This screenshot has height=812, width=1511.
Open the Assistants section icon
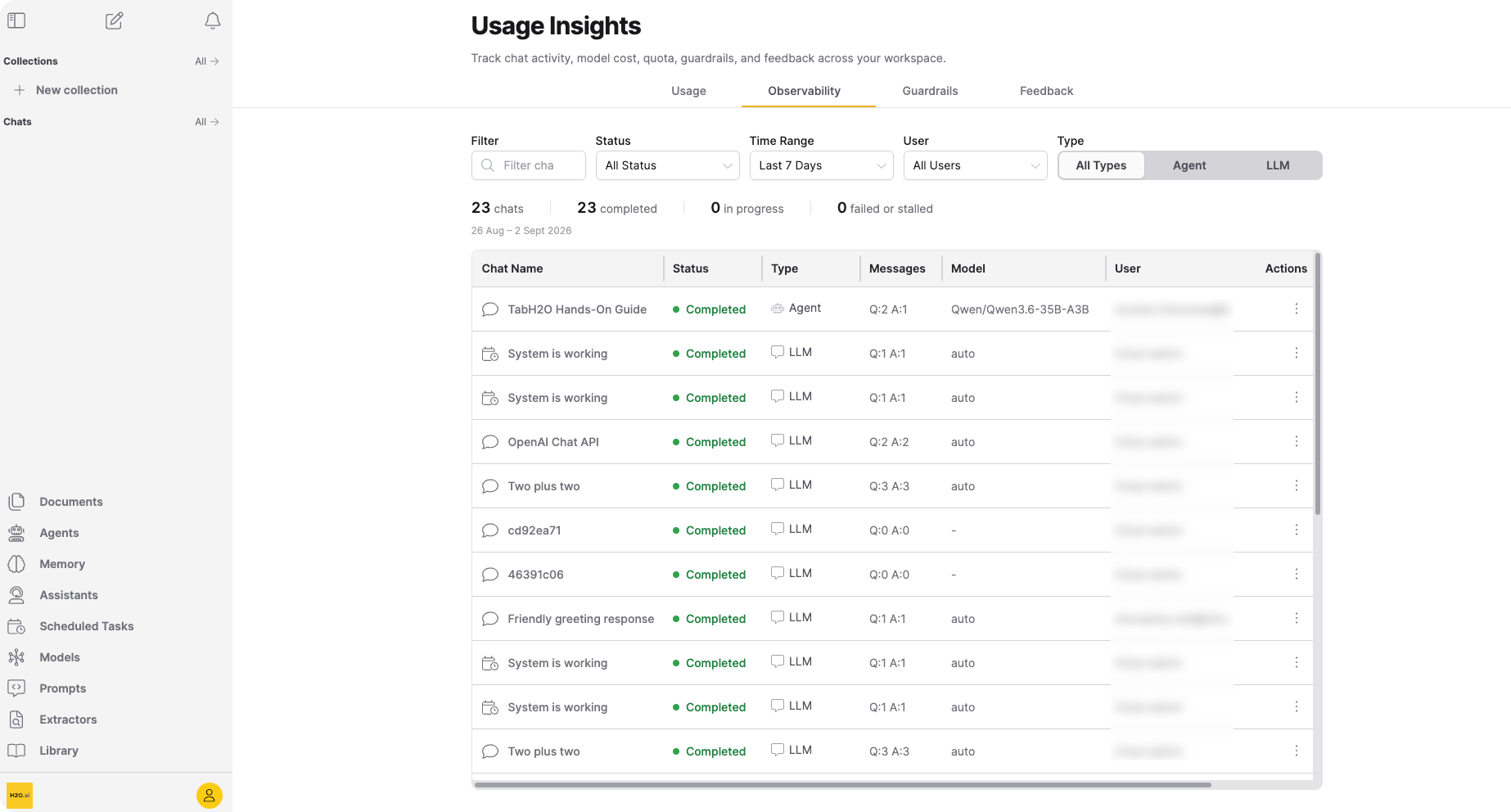(x=16, y=595)
